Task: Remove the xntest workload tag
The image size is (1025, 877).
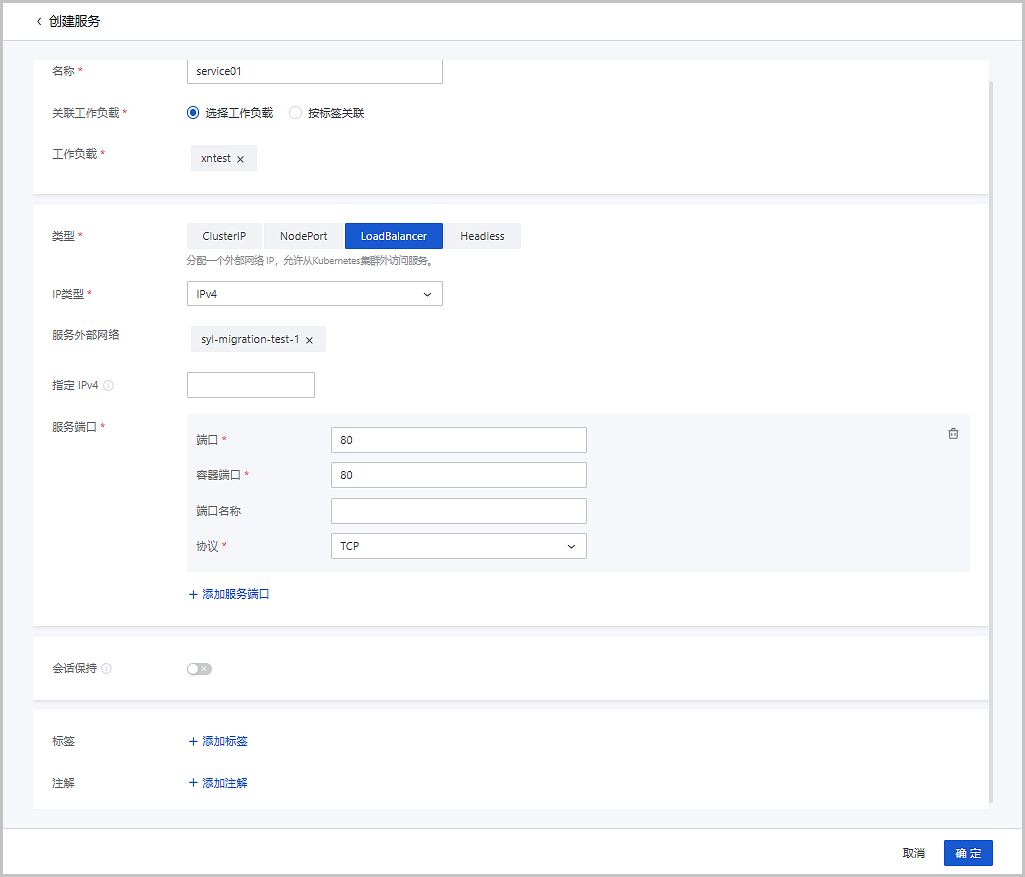Action: [240, 159]
